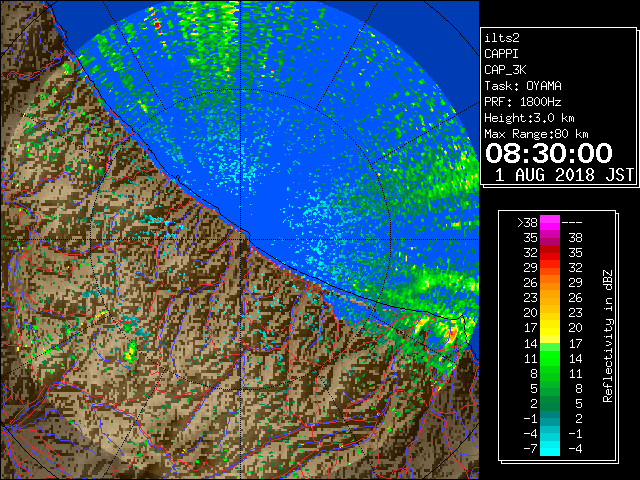Click the 'ilts2' label in info box
Image resolution: width=640 pixels, height=480 pixels.
(x=502, y=38)
